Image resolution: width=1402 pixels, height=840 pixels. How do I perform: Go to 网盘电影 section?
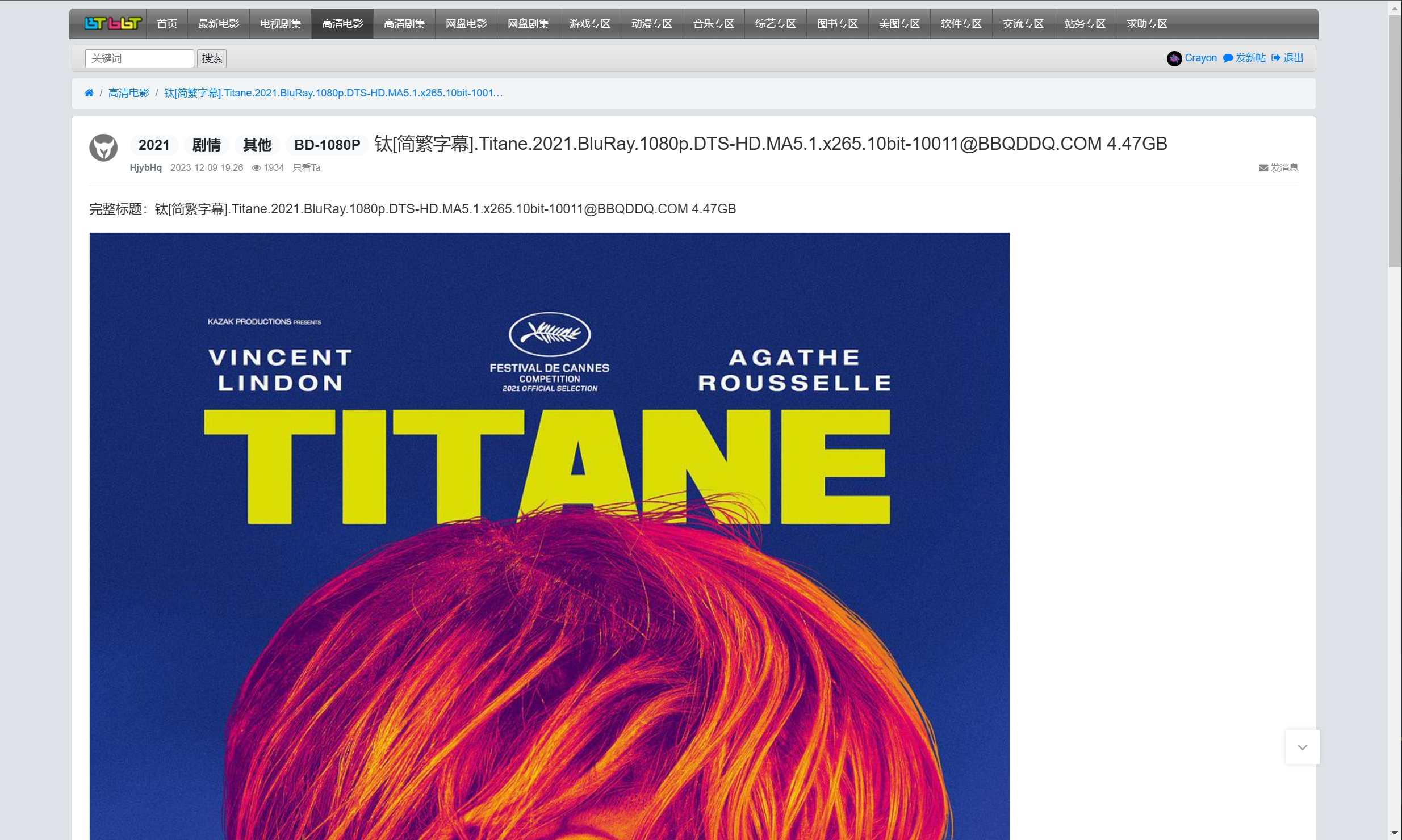[466, 24]
